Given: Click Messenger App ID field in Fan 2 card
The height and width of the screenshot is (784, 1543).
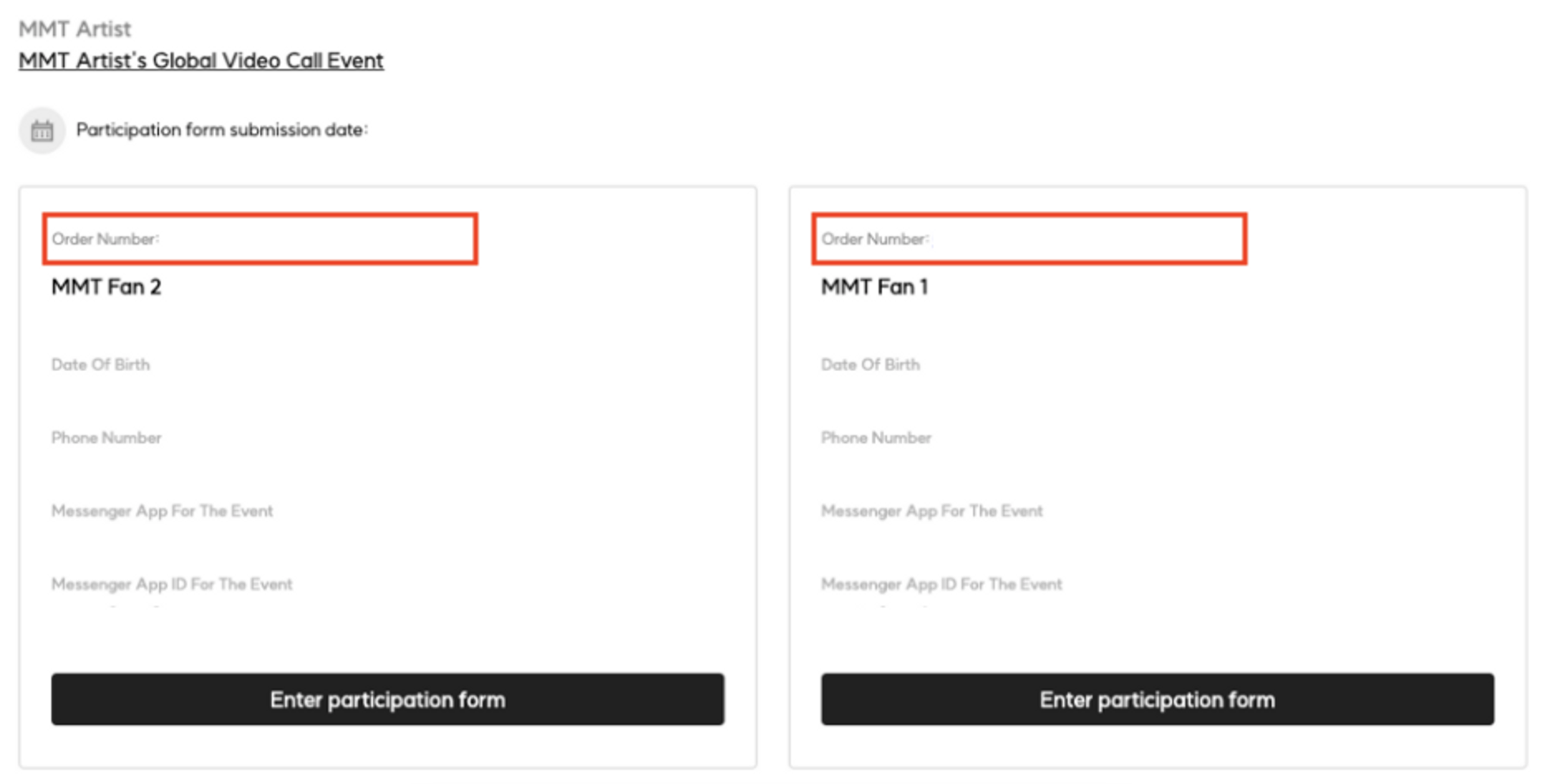Looking at the screenshot, I should coord(172,584).
